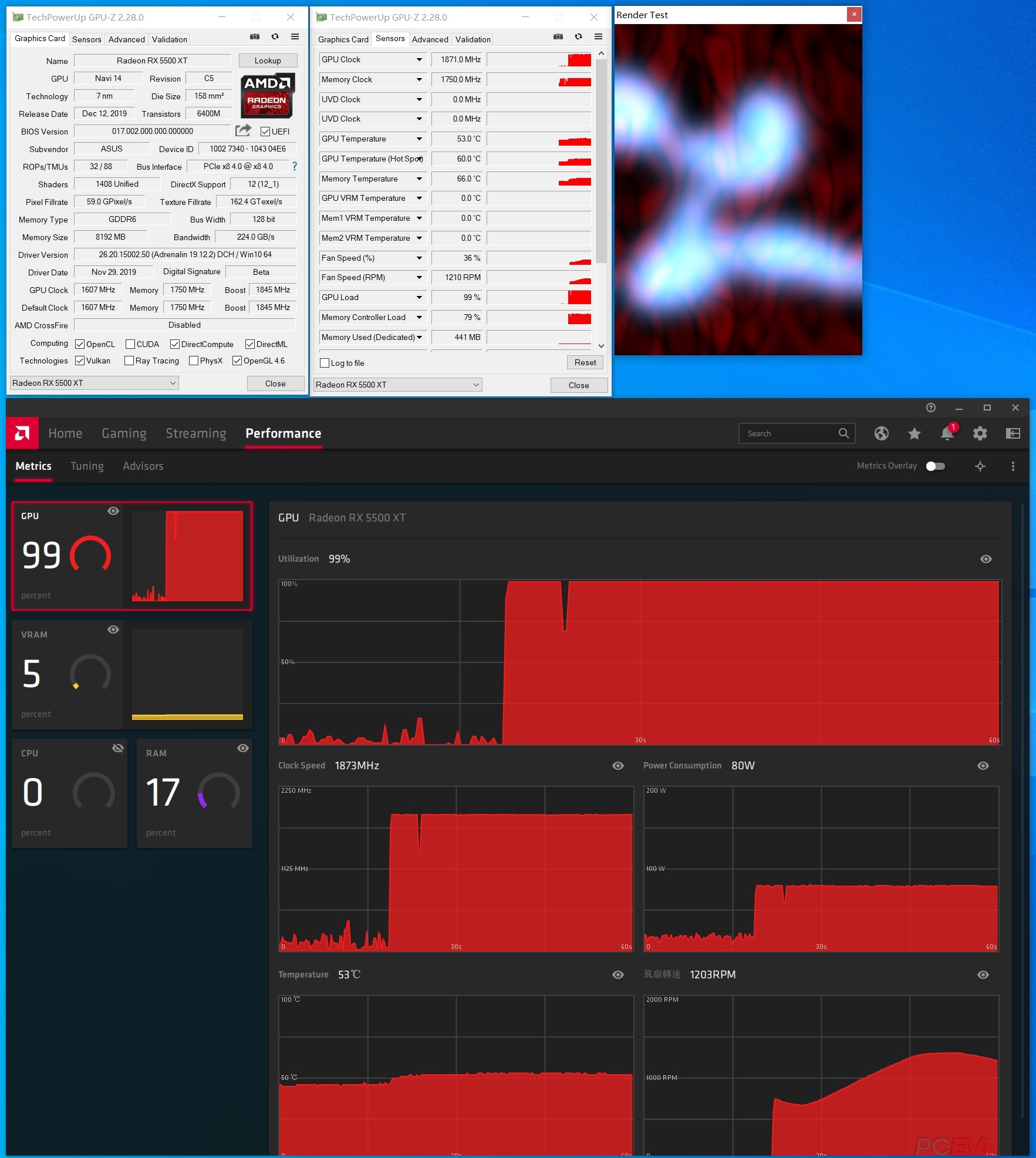Toggle the Ray Tracing checkbox

coord(129,361)
